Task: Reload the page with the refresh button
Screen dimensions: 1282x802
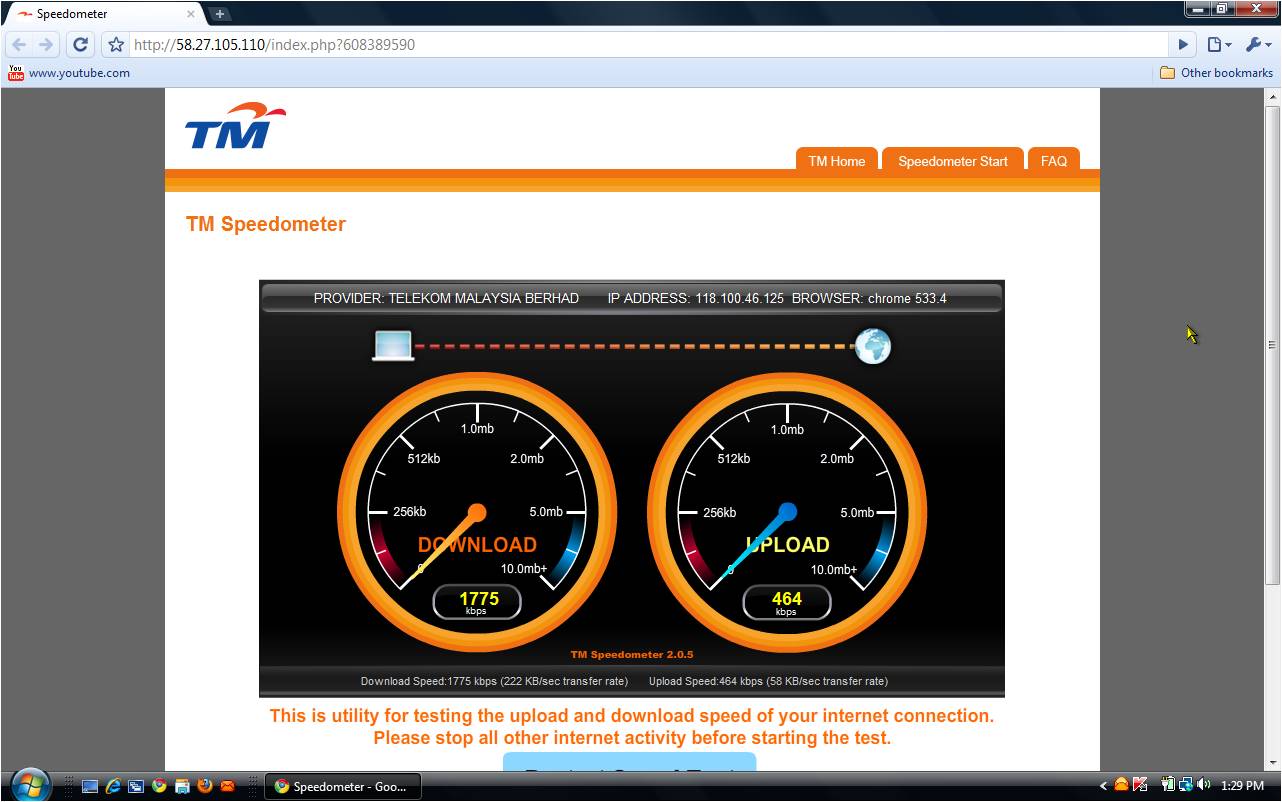Action: [x=81, y=44]
